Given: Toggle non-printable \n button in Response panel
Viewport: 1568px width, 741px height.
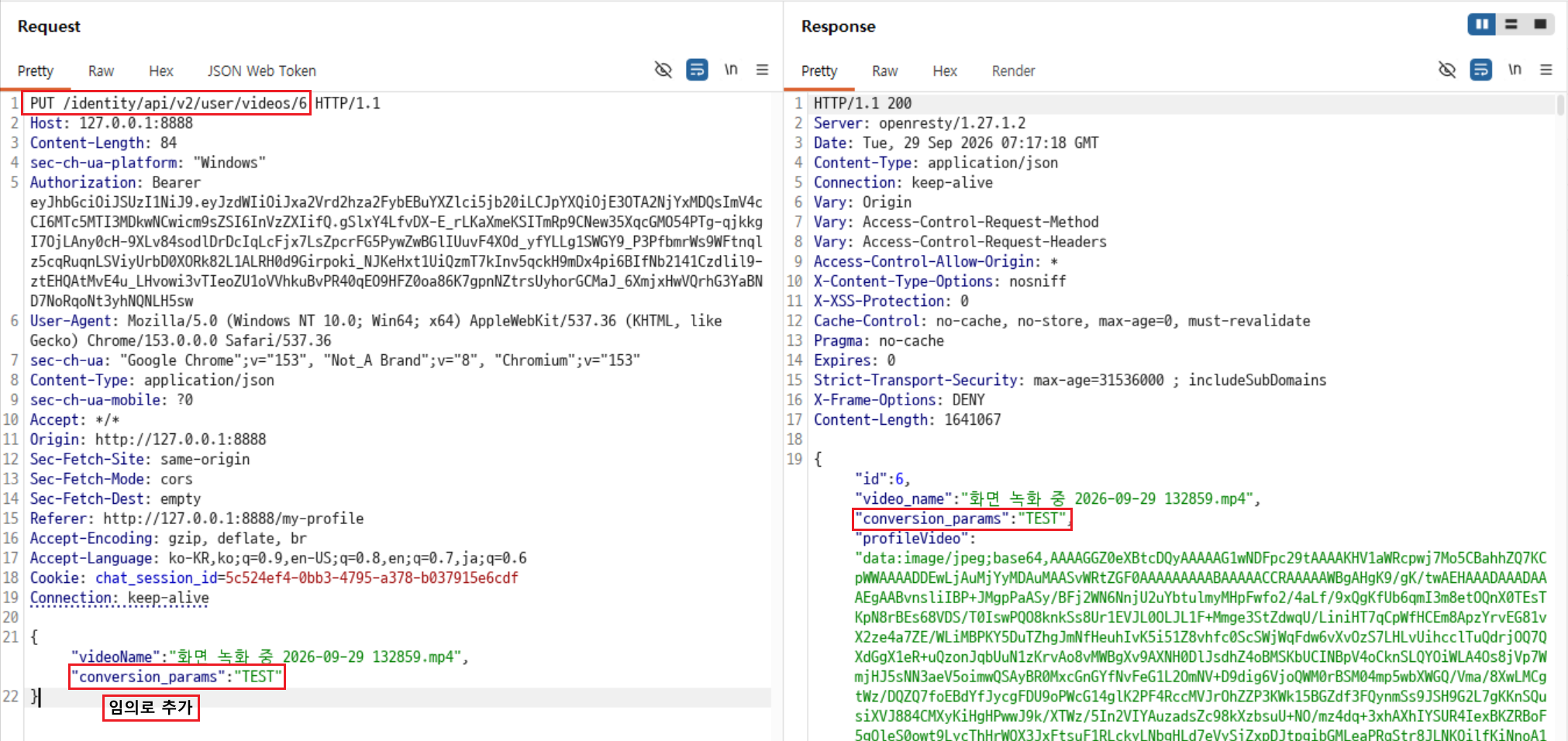Looking at the screenshot, I should pyautogui.click(x=1515, y=70).
